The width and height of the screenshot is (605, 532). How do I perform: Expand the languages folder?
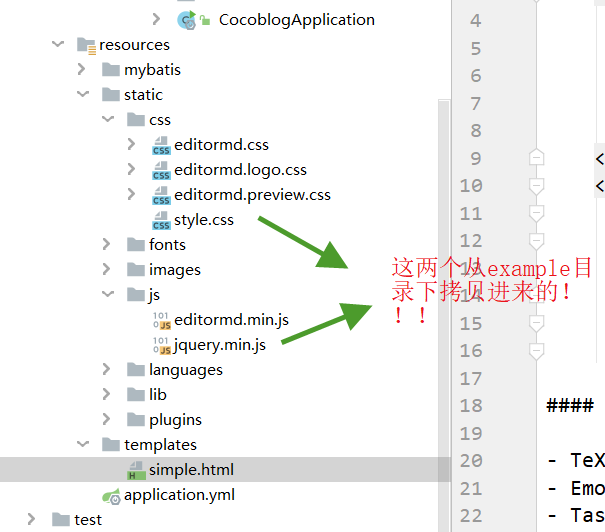pos(106,369)
